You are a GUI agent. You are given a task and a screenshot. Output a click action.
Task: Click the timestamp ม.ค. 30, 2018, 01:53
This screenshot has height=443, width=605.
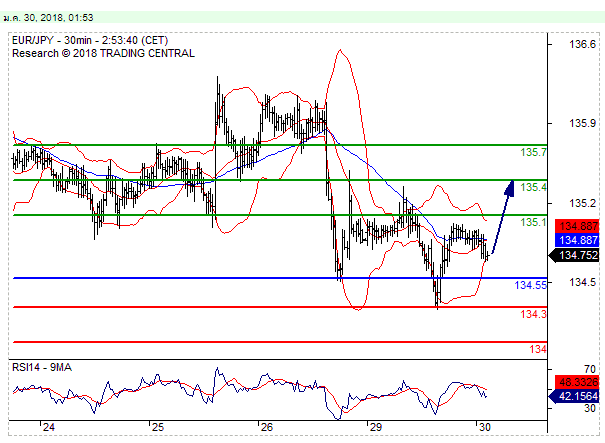[x=48, y=18]
